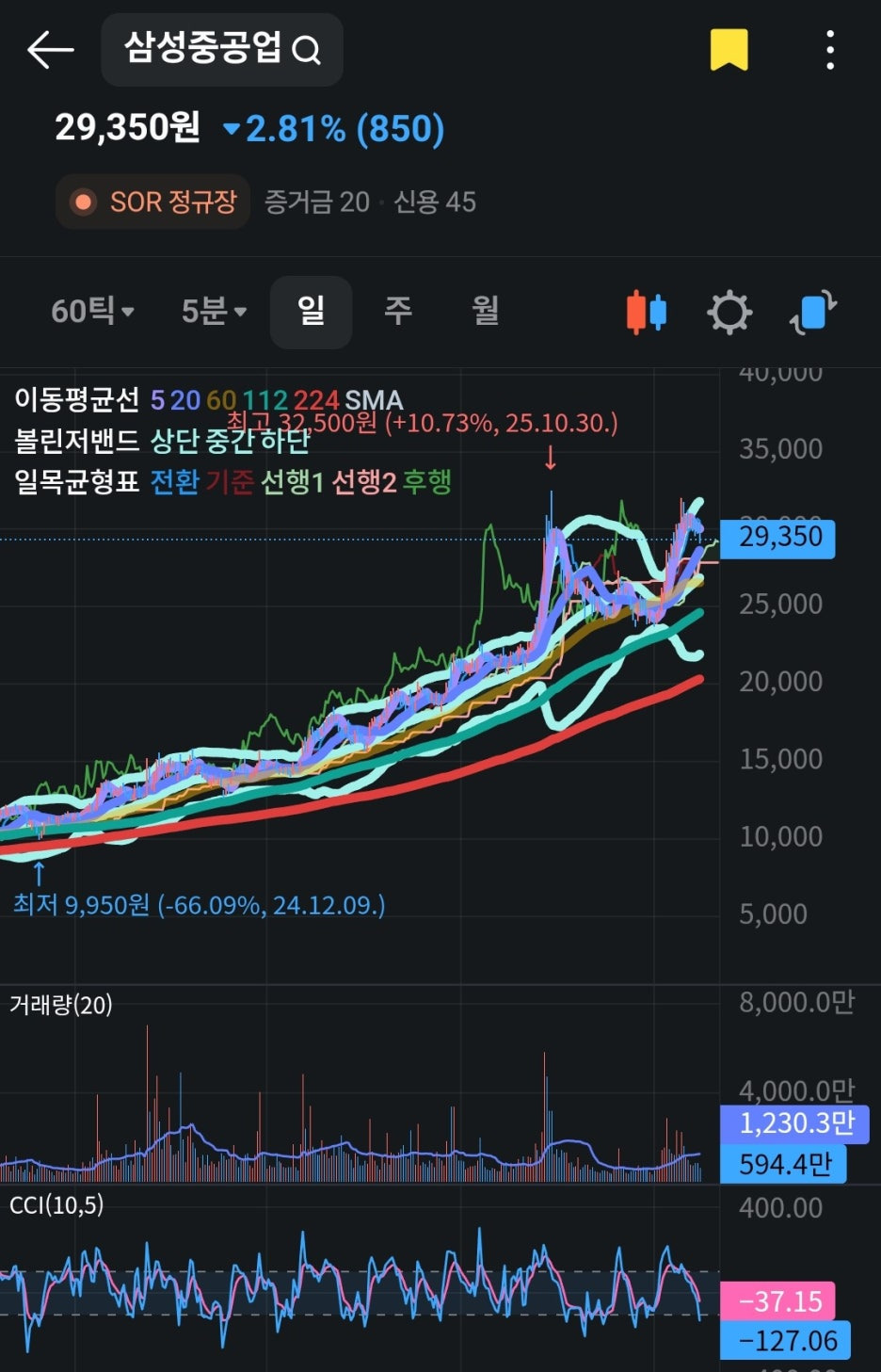Open stock search for 삼성중공업

[222, 49]
